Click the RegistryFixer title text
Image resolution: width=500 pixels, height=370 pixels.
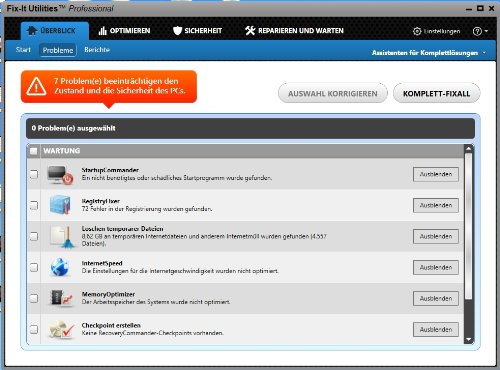(x=101, y=201)
